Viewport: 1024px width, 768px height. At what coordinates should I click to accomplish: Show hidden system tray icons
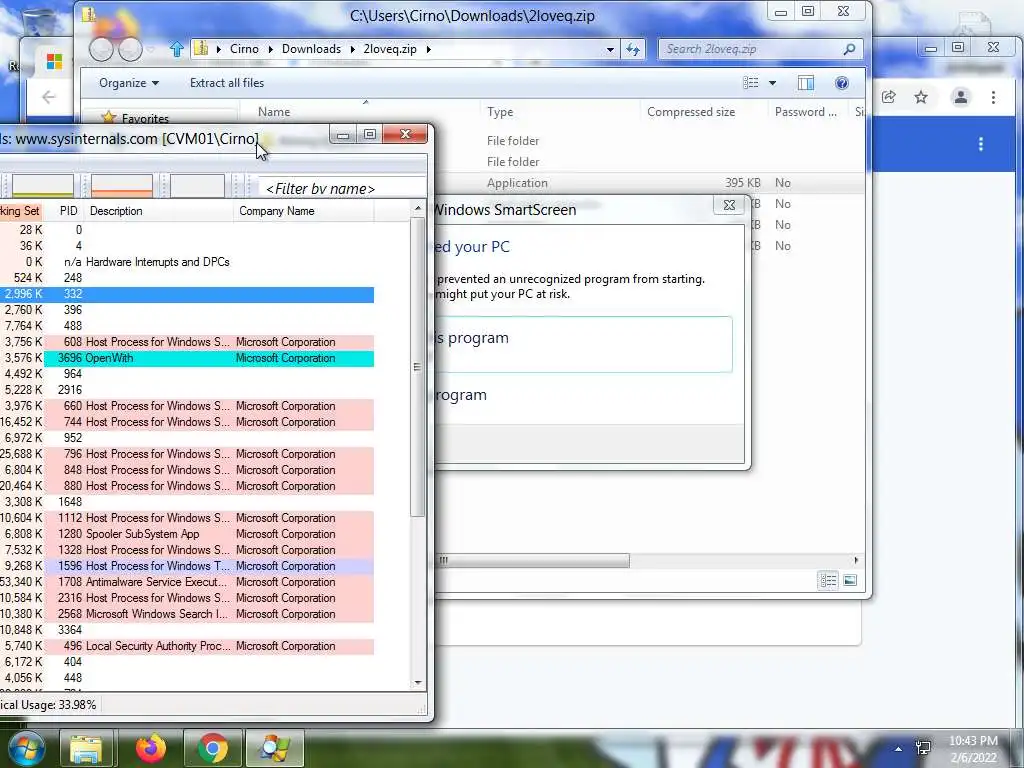click(899, 749)
